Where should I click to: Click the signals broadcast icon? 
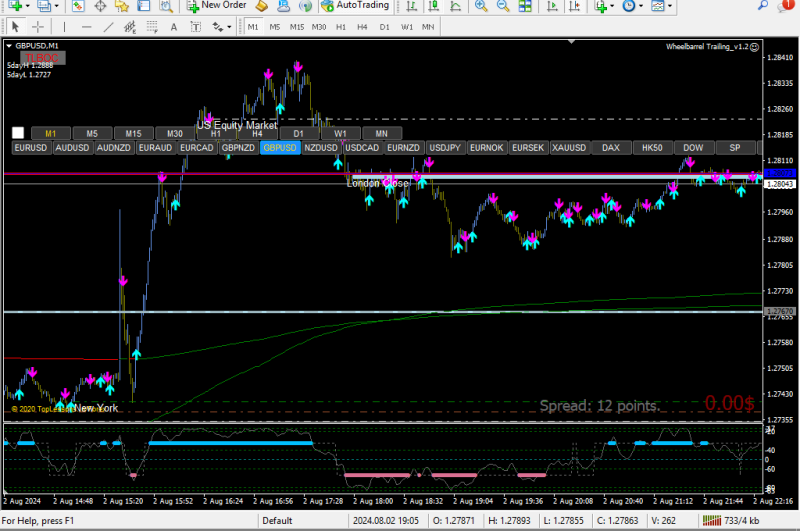coord(305,6)
